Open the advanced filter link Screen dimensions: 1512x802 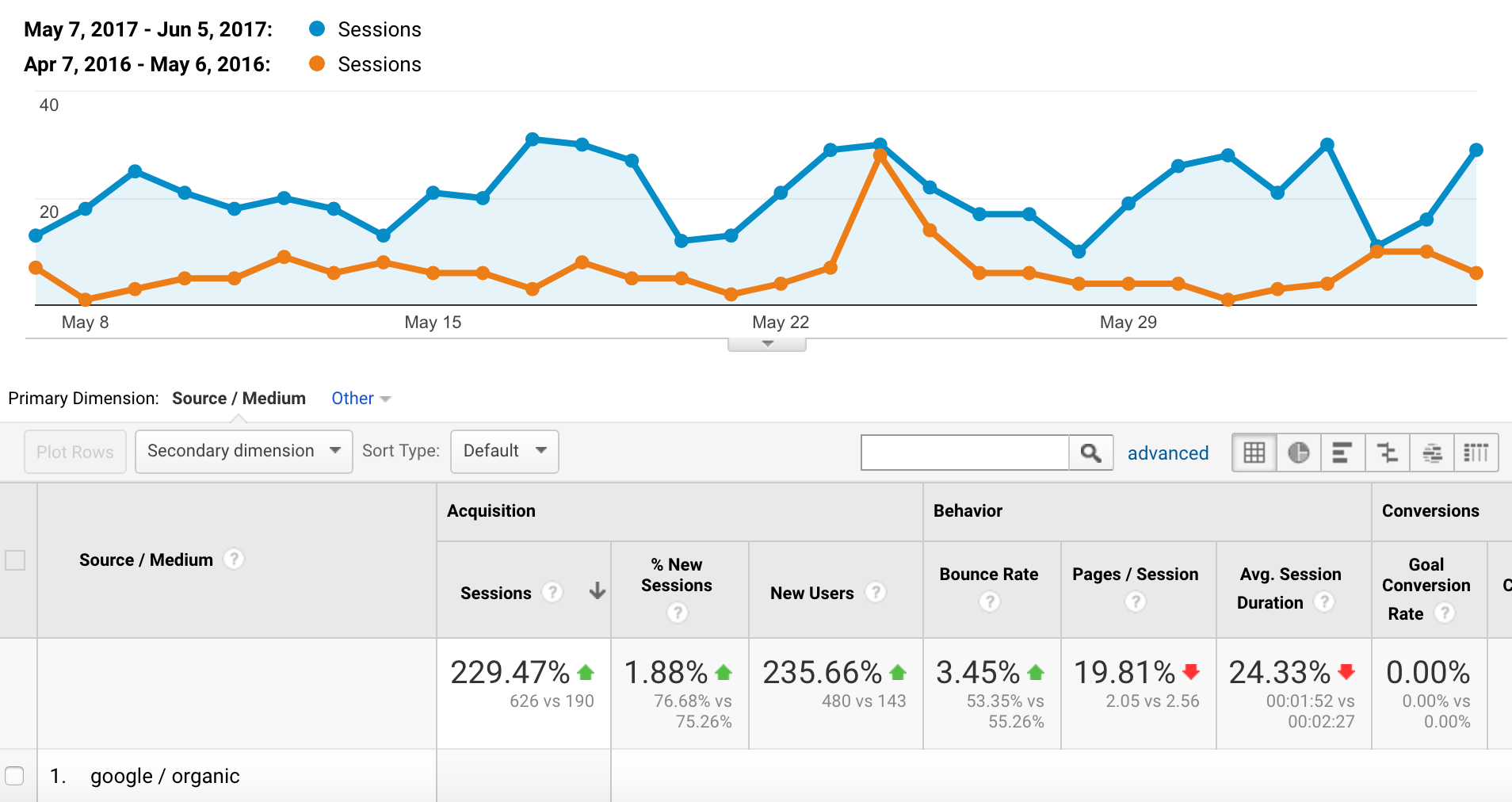(1168, 453)
